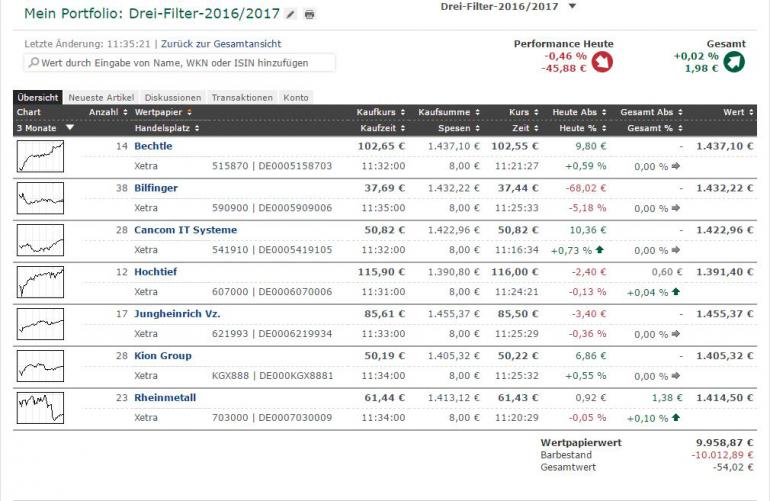Click the Bilfinger 3-month chart thumbnail
Viewport: 770px width, 501px height.
pos(40,198)
